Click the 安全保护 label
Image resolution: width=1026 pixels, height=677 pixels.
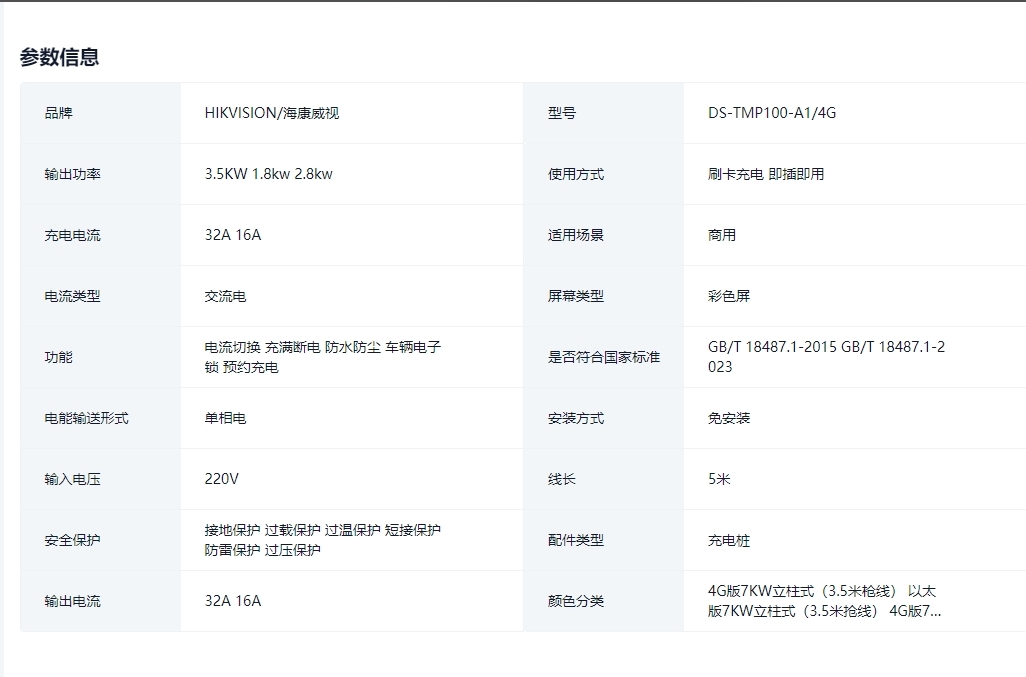[73, 540]
